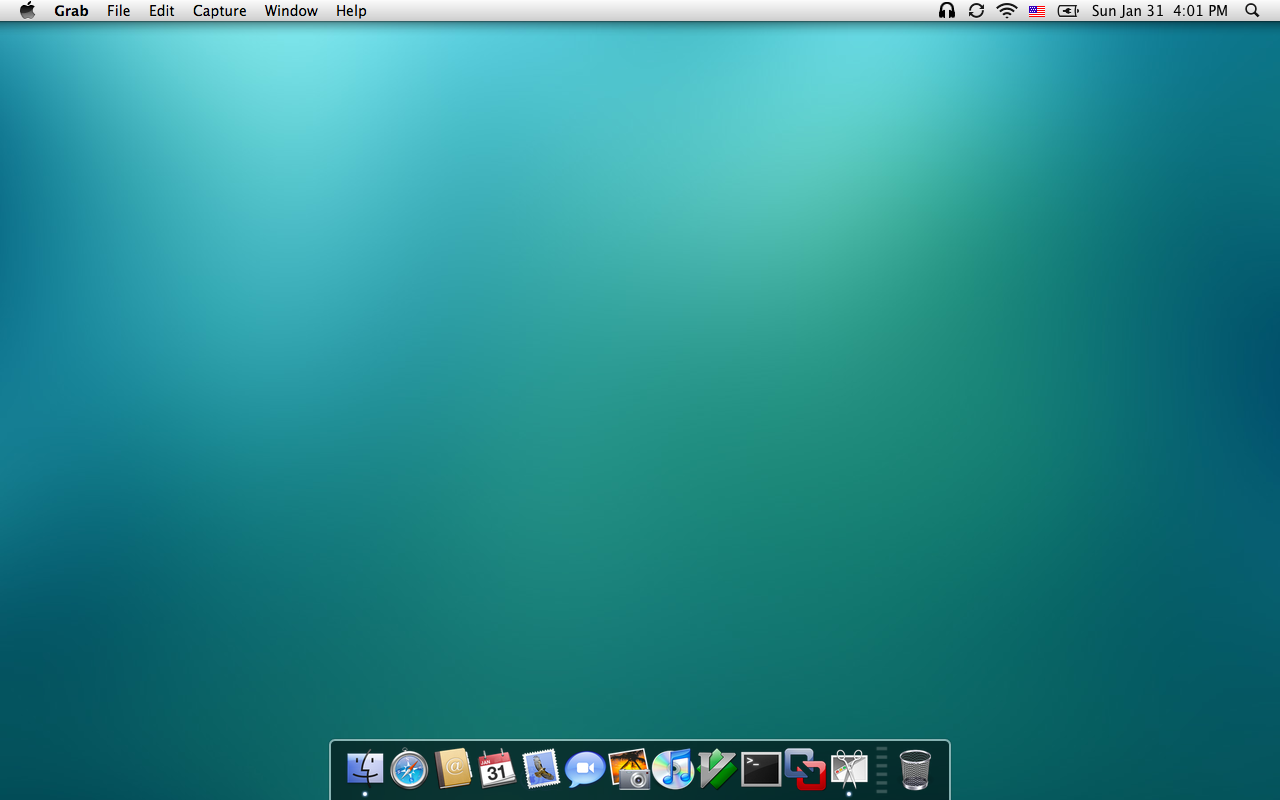The image size is (1280, 800).
Task: Open the Trash in the dock
Action: pyautogui.click(x=915, y=769)
